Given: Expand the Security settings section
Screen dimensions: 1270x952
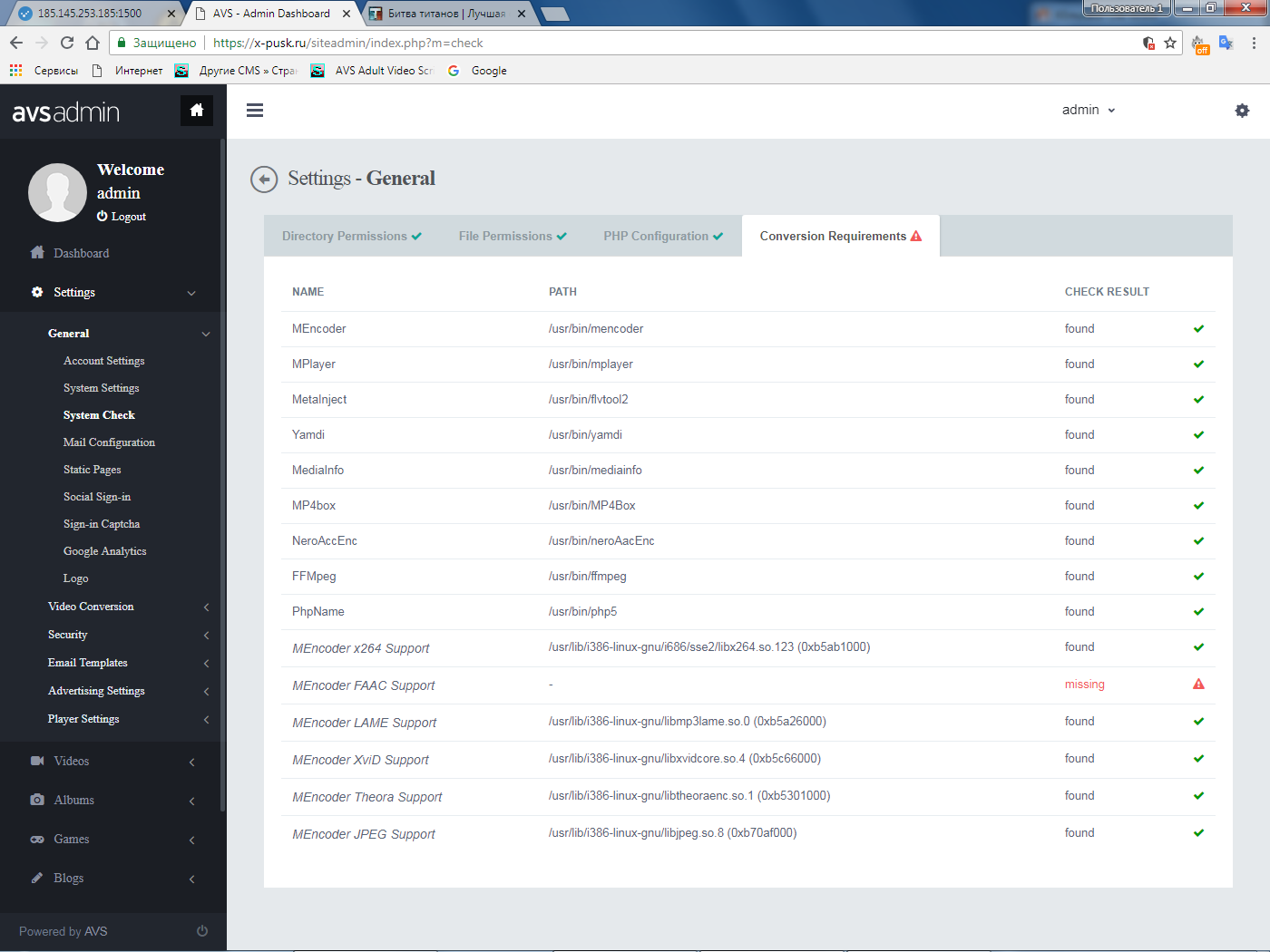Looking at the screenshot, I should coord(68,635).
